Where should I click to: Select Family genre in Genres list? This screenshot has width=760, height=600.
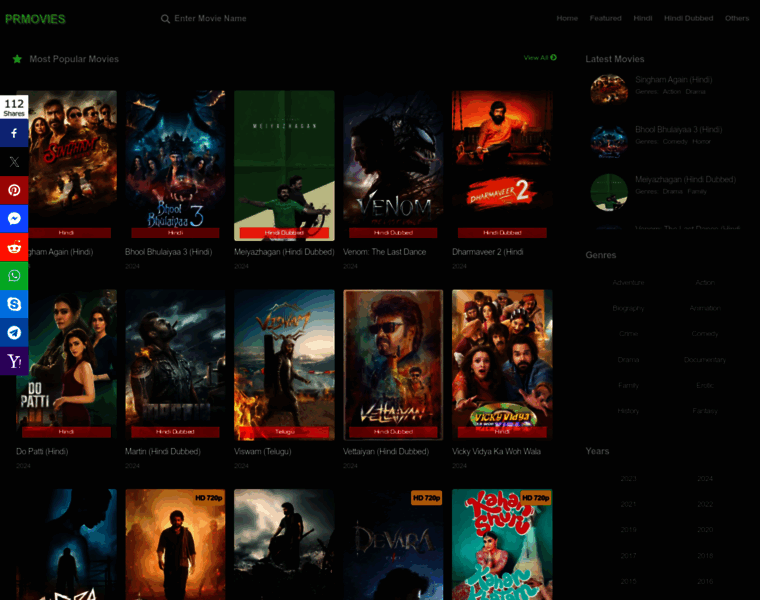point(628,385)
